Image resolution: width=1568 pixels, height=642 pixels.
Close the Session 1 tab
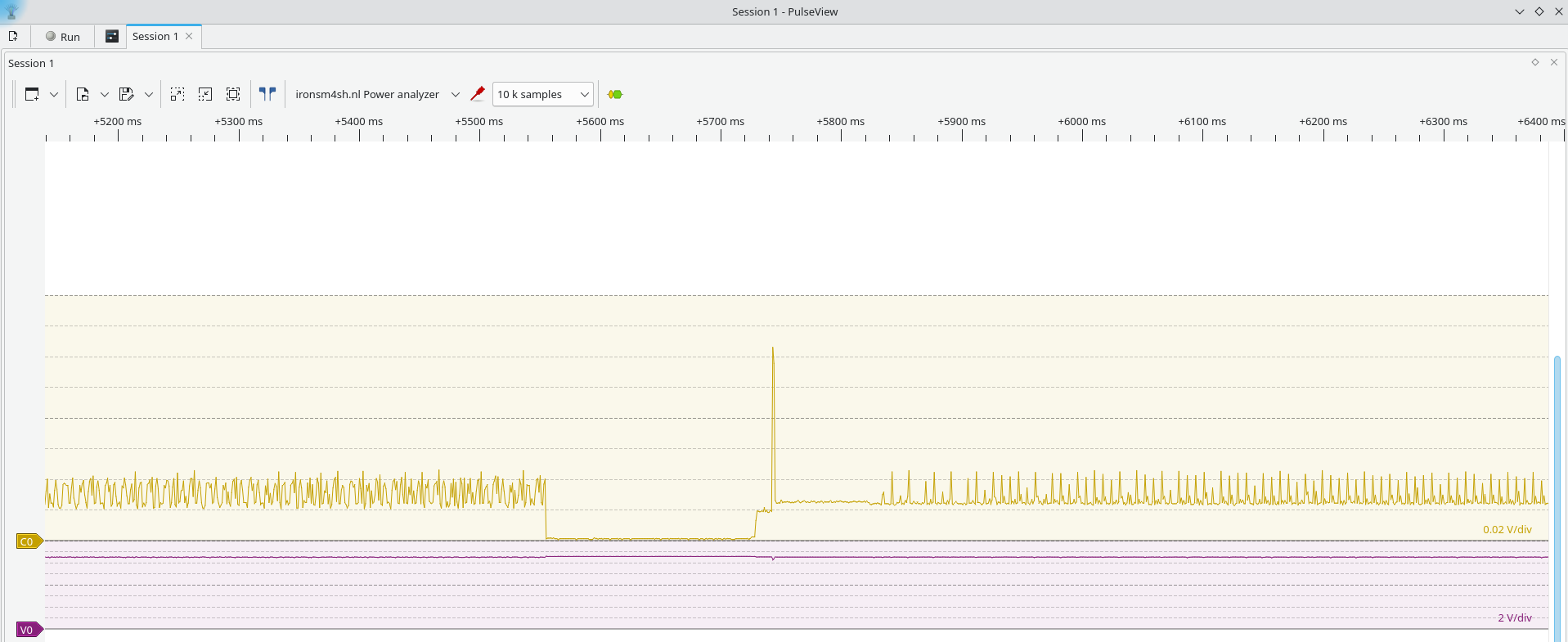tap(189, 36)
